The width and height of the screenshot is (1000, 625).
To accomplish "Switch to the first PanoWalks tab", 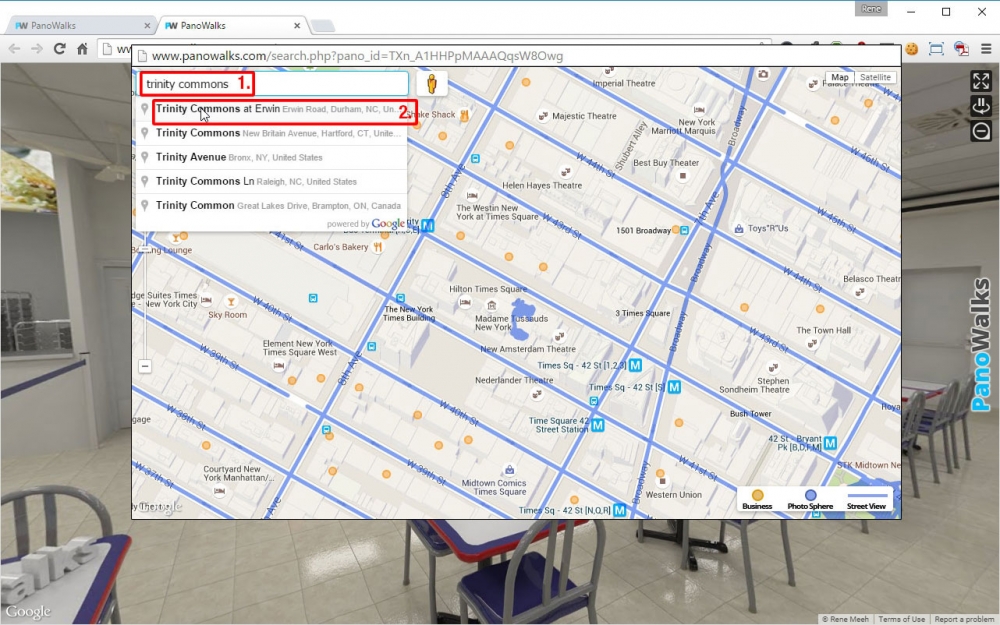I will point(80,25).
